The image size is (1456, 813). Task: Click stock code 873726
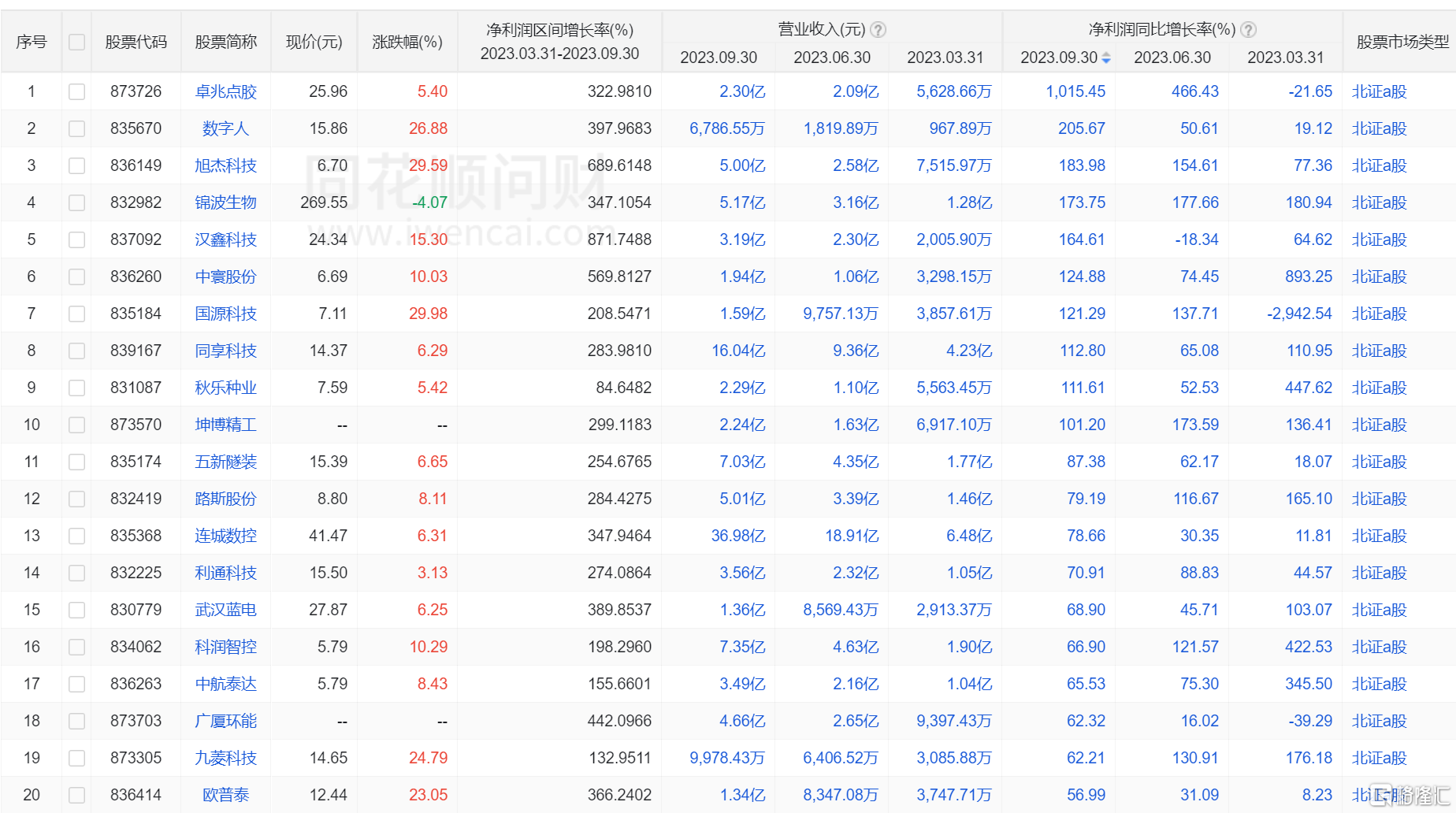pos(136,92)
